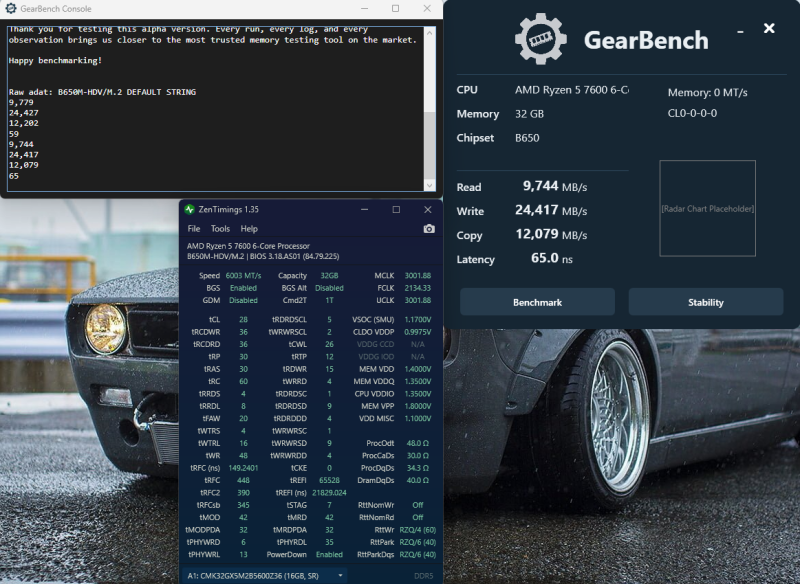The image size is (800, 584).
Task: Click the GearBench Console title bar icon
Action: tap(11, 9)
